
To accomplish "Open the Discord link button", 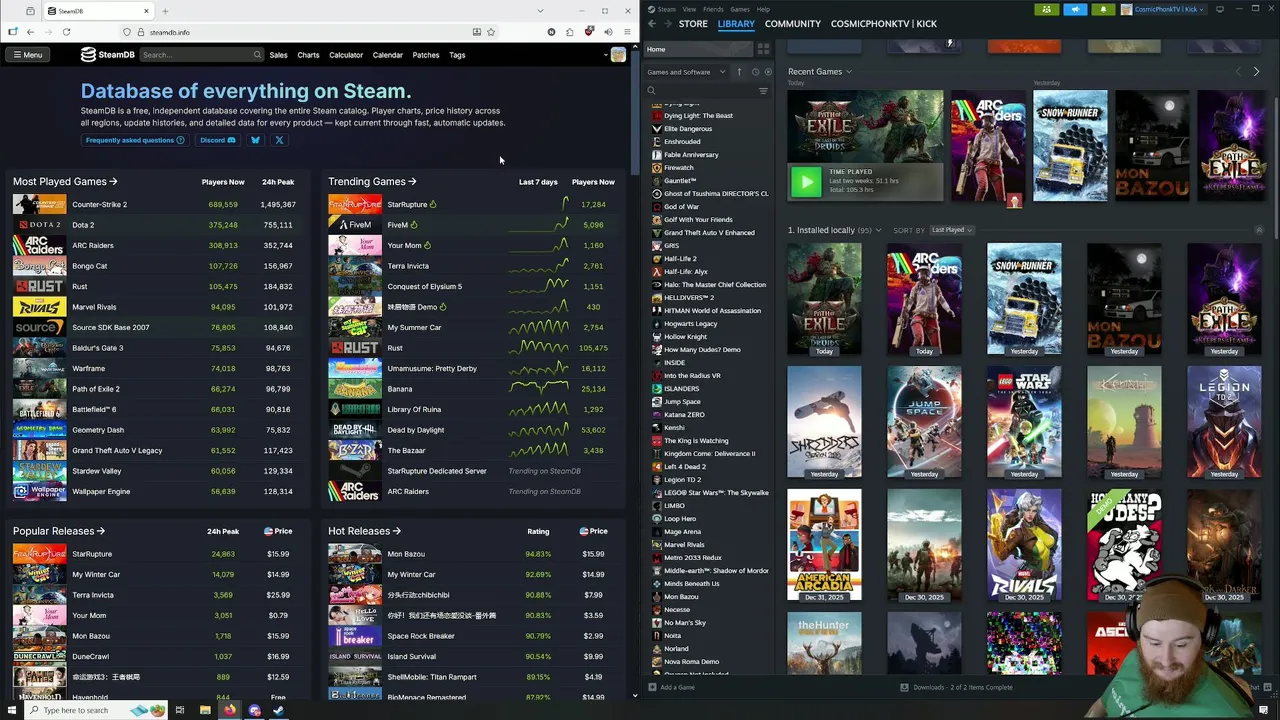I will tap(218, 140).
